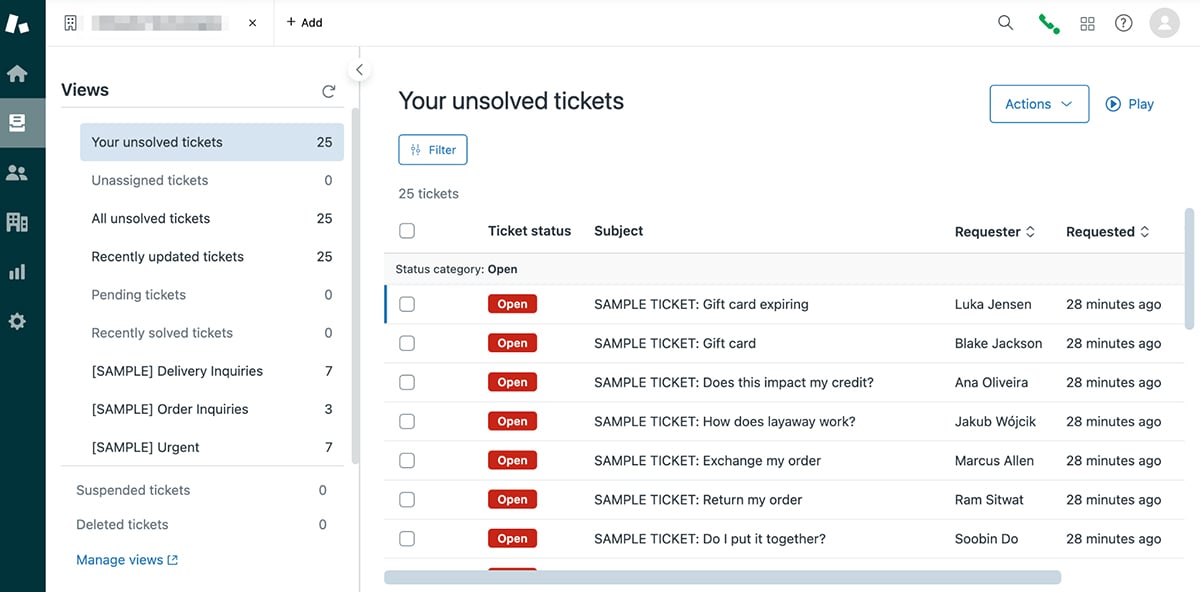This screenshot has width=1200, height=592.
Task: Open the Admin settings gear icon
Action: point(22,320)
